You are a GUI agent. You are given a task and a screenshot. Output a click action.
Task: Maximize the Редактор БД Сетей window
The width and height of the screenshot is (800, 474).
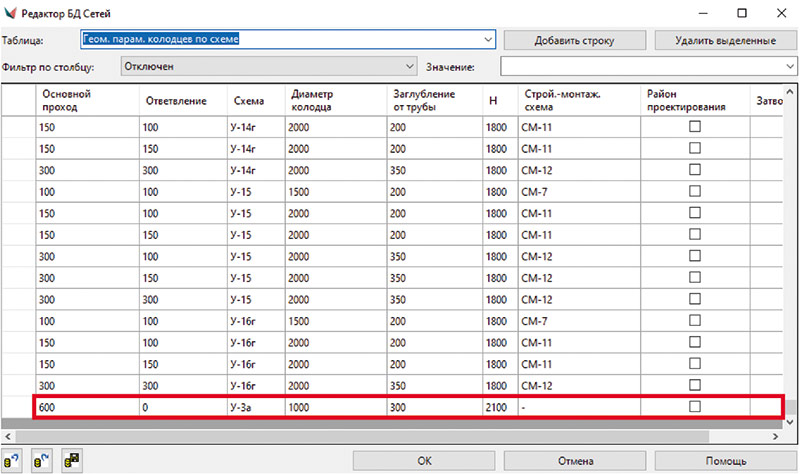742,13
